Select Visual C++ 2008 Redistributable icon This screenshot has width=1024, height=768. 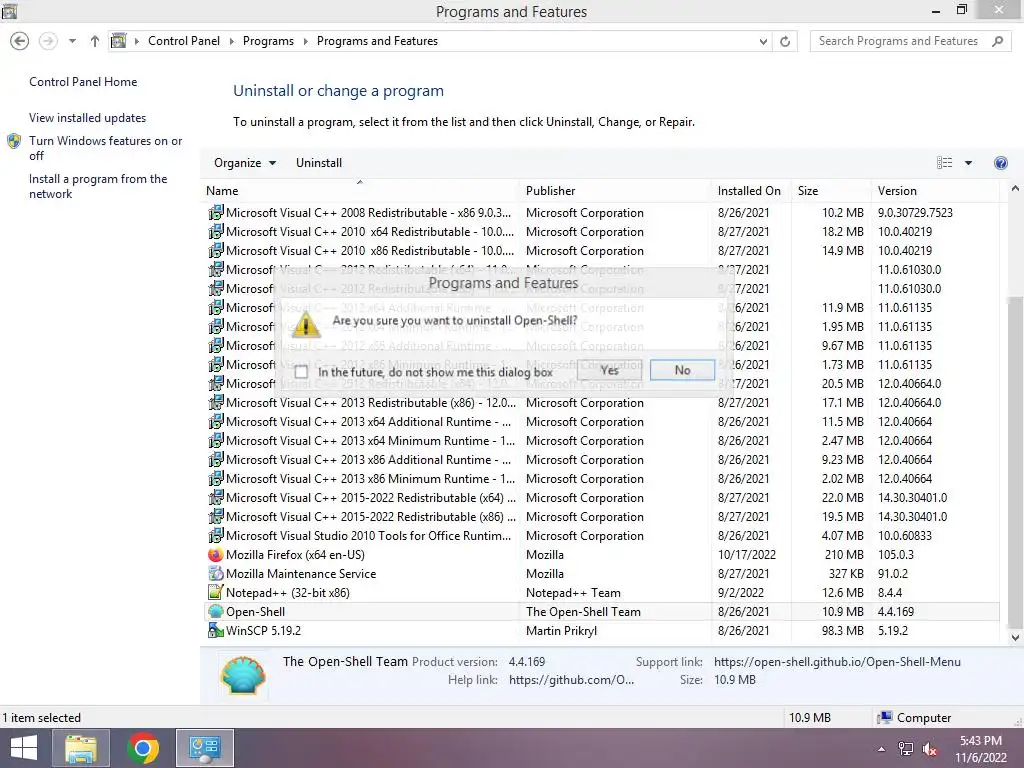216,212
